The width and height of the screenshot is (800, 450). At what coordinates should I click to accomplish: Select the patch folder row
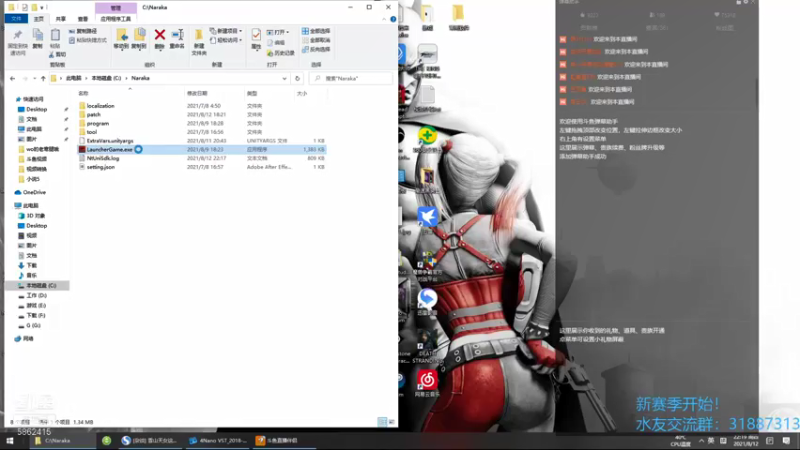202,114
